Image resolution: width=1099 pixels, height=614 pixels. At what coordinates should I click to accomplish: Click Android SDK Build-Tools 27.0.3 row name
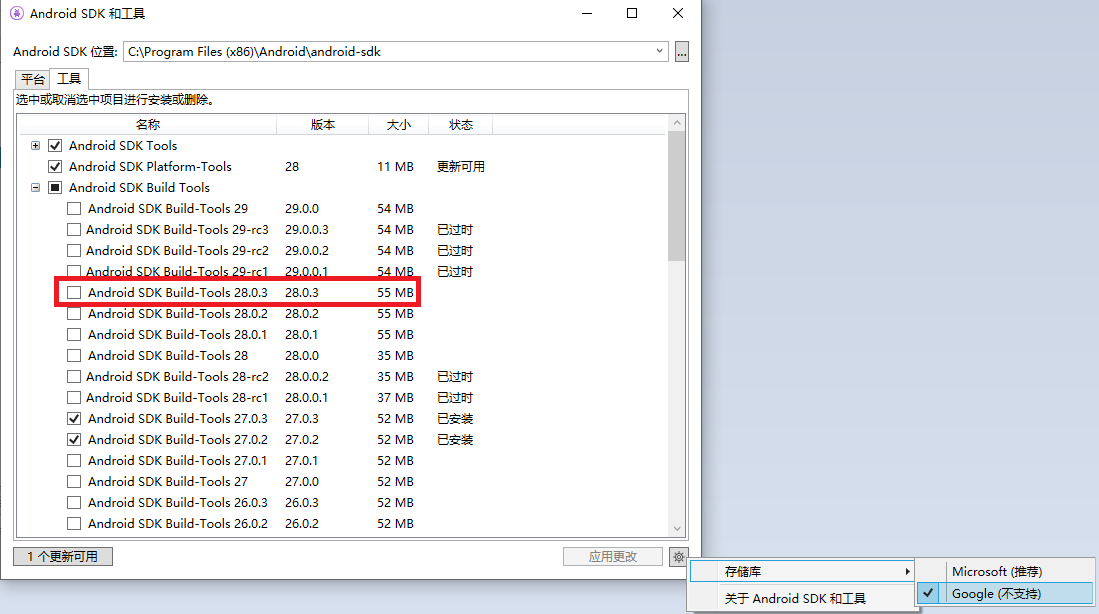[x=177, y=419]
